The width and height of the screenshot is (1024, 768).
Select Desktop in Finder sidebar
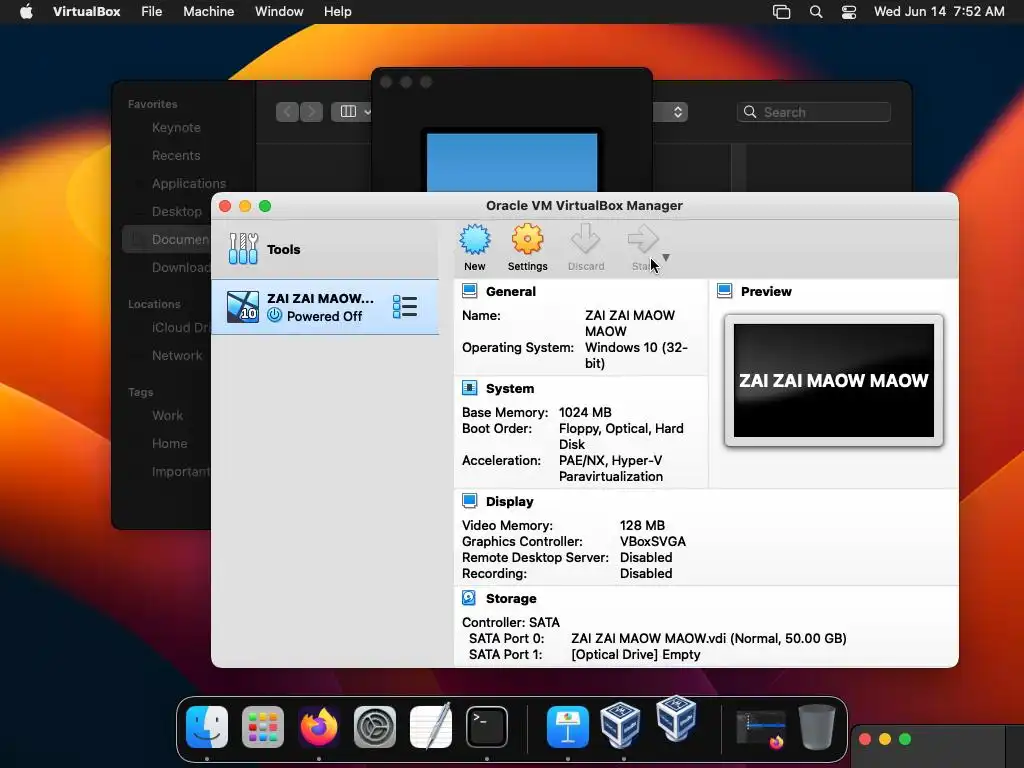pos(177,212)
